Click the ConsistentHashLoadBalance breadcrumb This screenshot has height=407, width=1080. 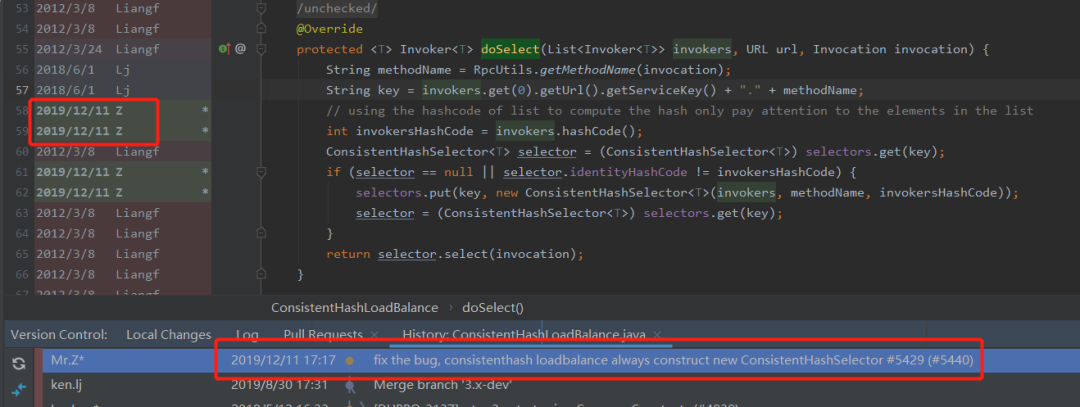(354, 308)
